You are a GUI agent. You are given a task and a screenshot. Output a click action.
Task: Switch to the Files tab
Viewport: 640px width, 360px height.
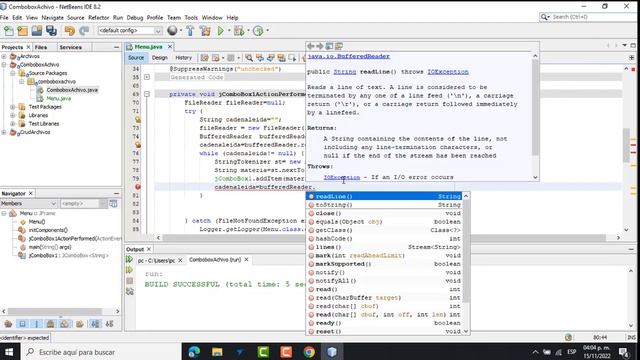[x=40, y=47]
